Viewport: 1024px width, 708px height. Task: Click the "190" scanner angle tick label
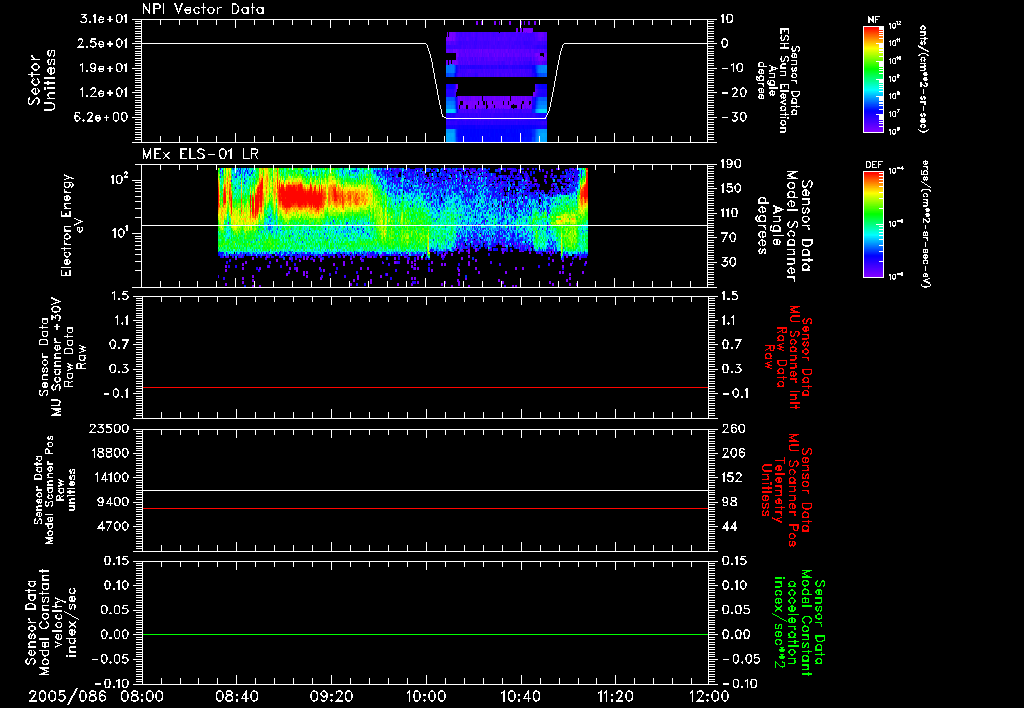731,164
